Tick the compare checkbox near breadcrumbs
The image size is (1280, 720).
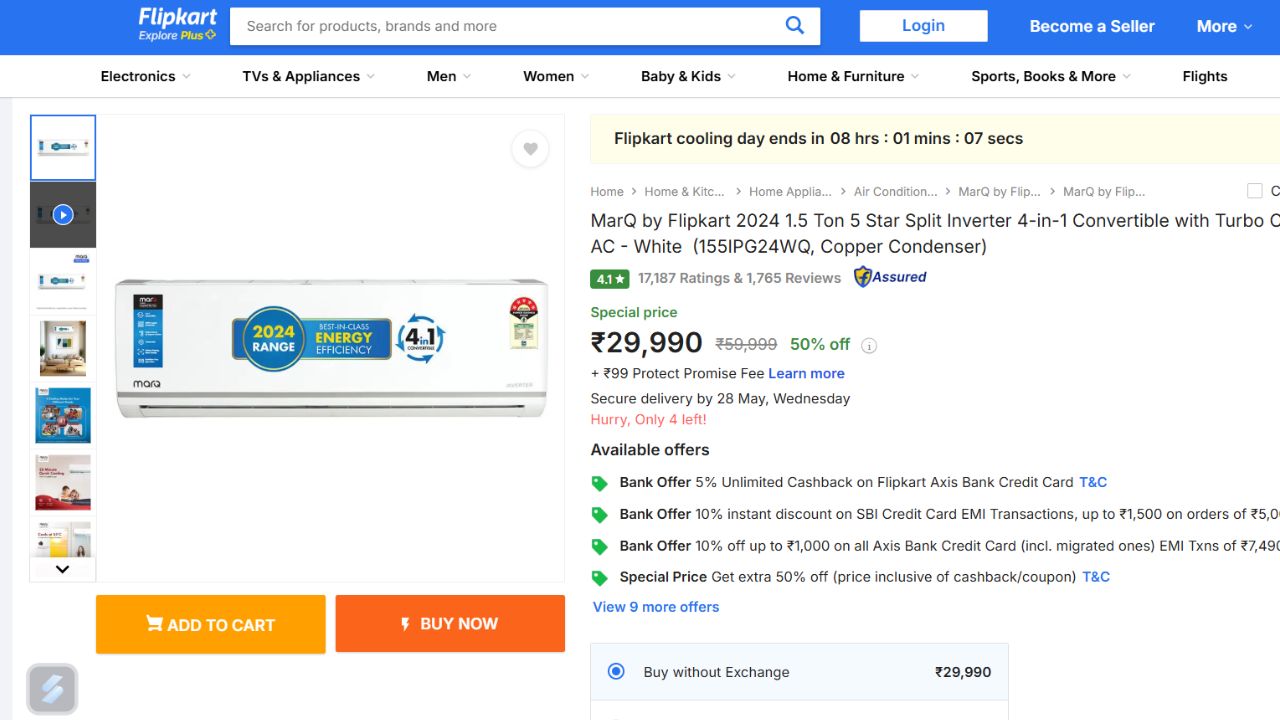pyautogui.click(x=1254, y=191)
